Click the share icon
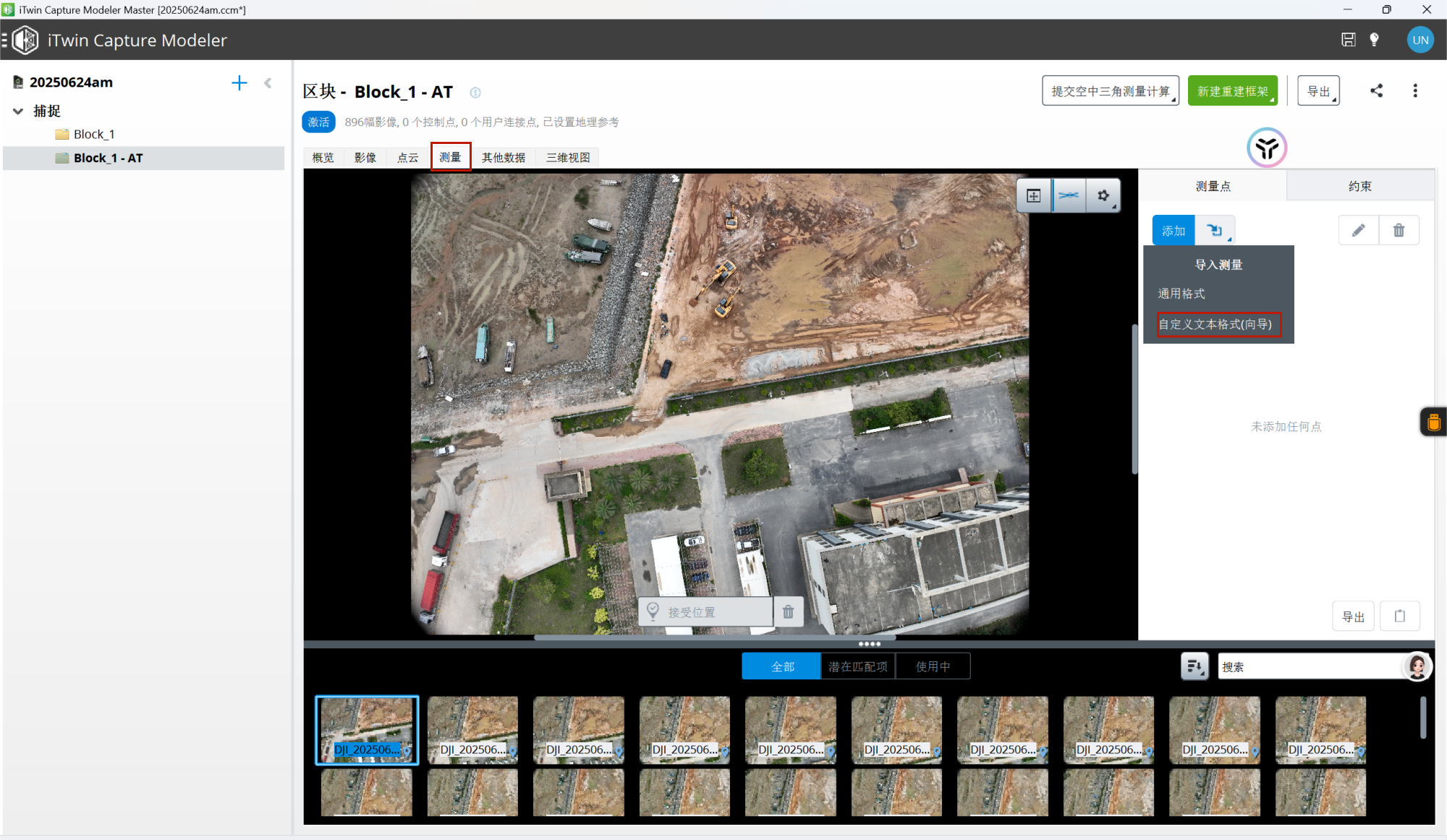 click(x=1376, y=90)
